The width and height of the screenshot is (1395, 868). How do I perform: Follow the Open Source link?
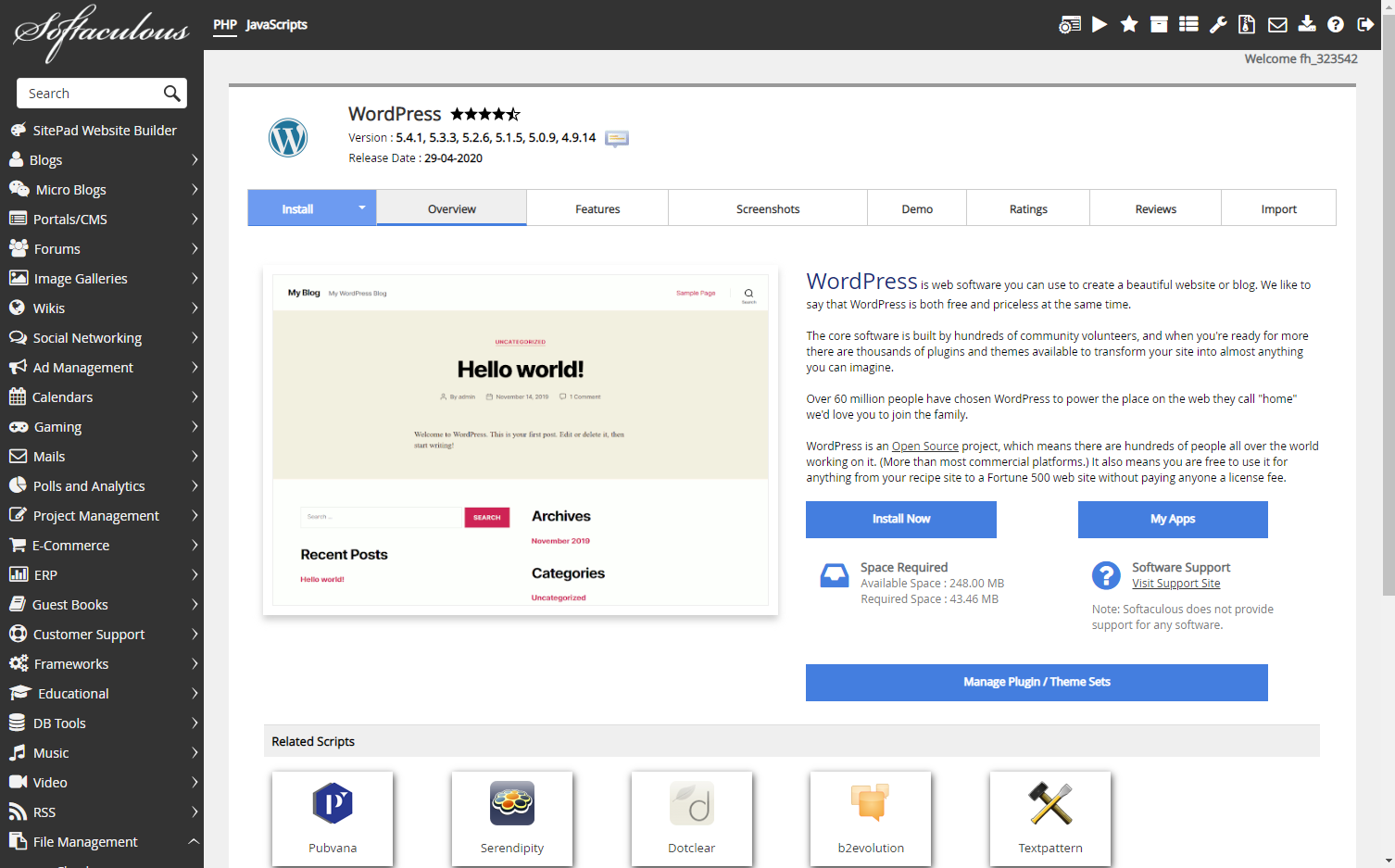(x=925, y=447)
